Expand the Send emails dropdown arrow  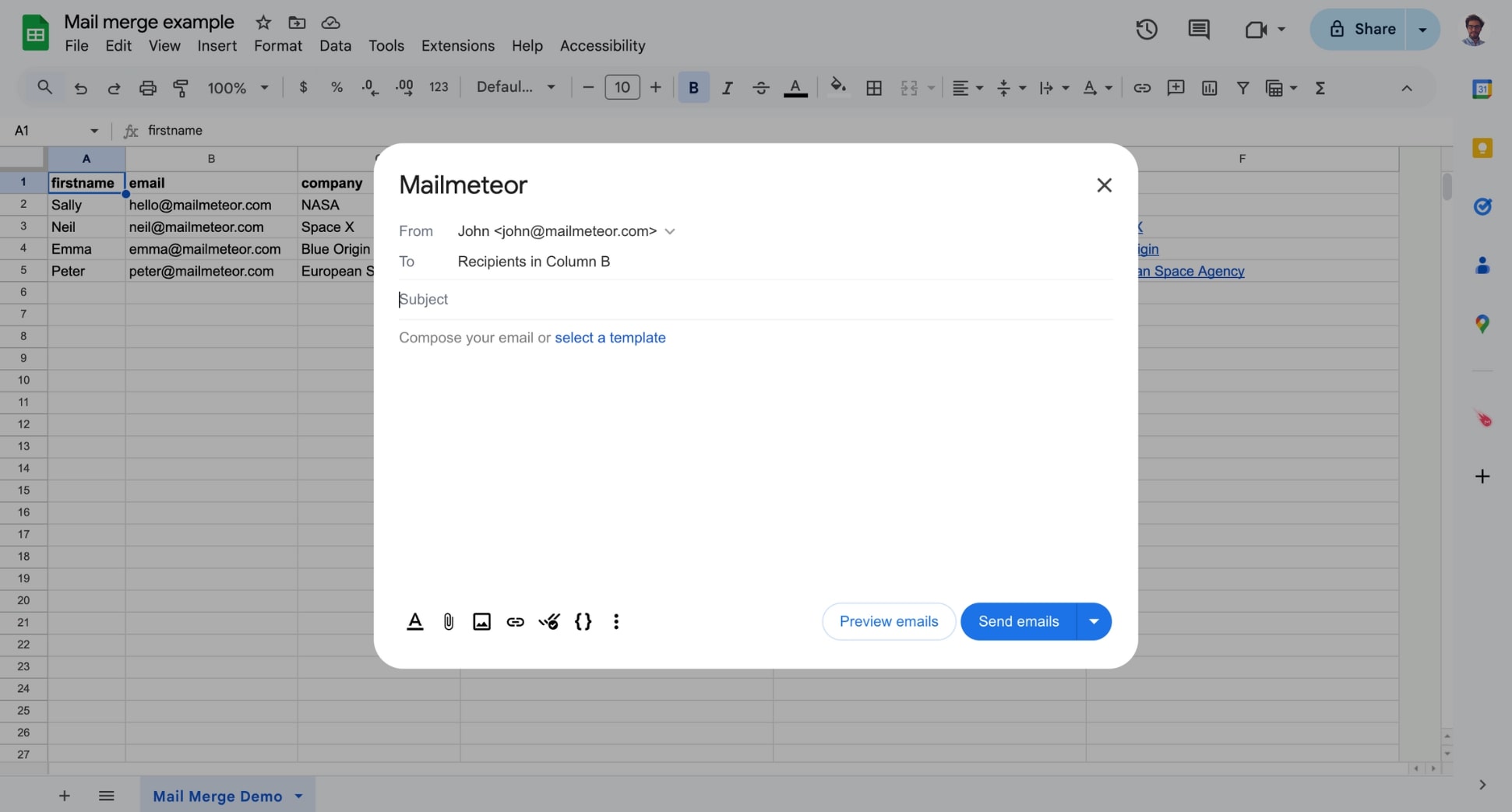tap(1094, 621)
